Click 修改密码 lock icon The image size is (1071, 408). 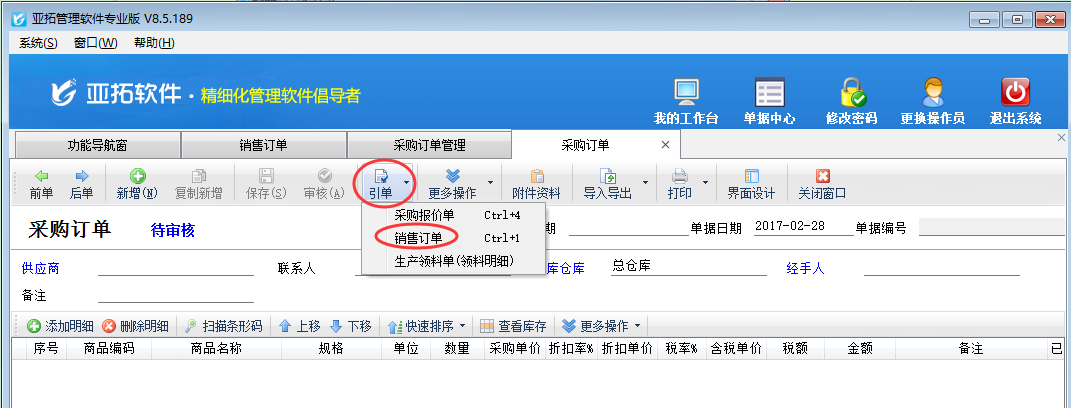click(x=851, y=100)
